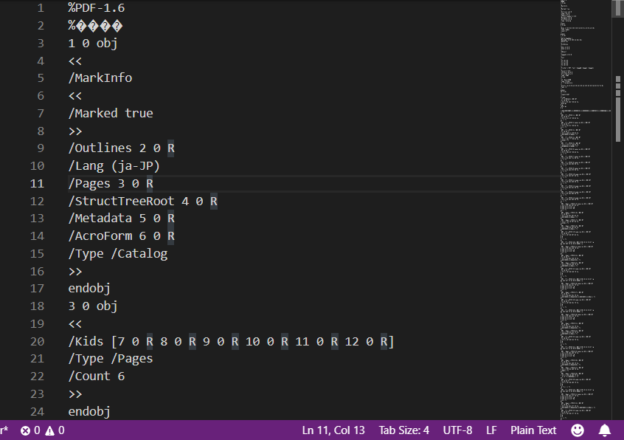Open Go to Line via Ln 11, Col 13
Image resolution: width=624 pixels, height=440 pixels.
(x=335, y=430)
